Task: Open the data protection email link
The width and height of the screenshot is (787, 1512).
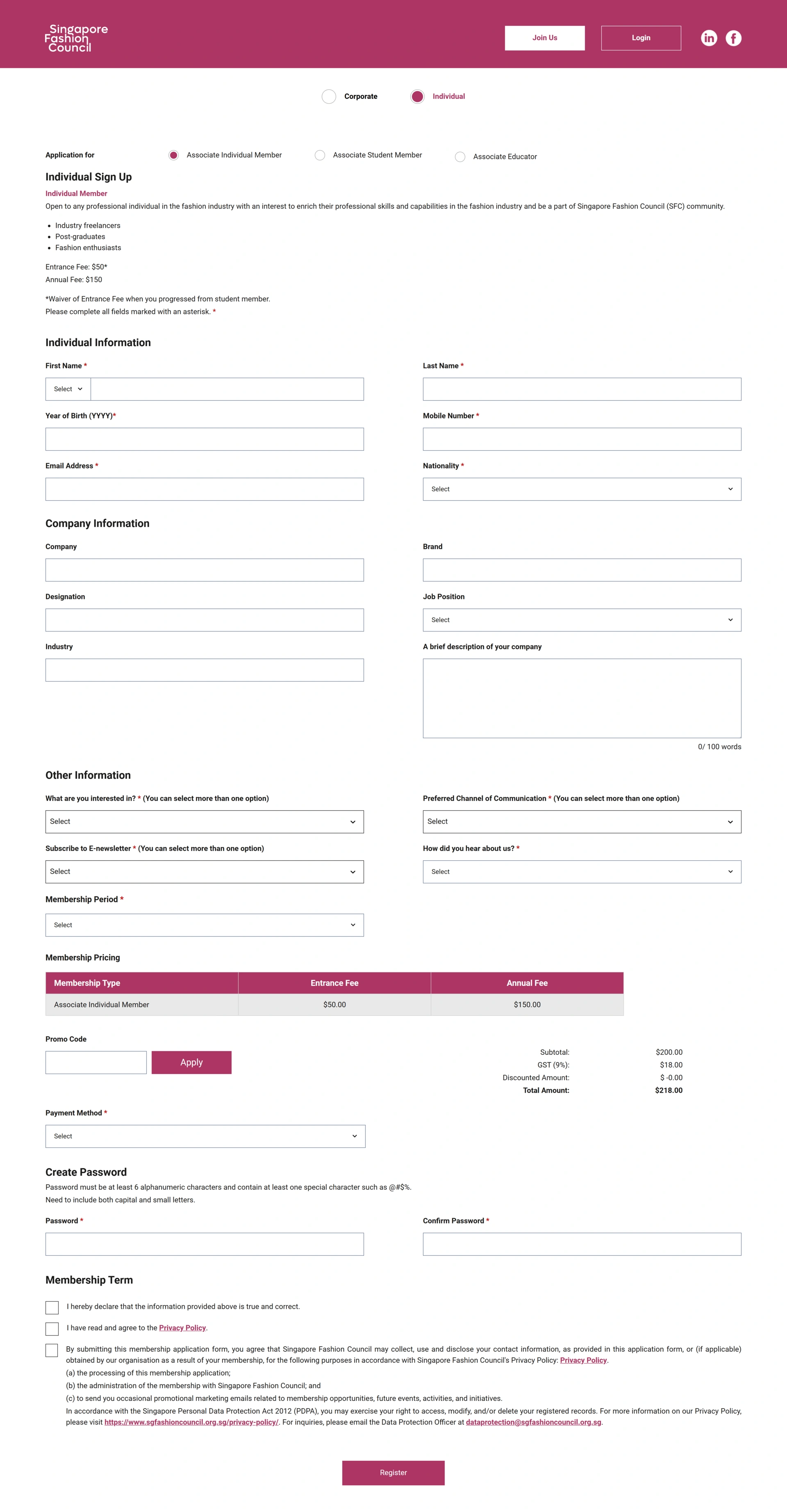Action: click(533, 1422)
